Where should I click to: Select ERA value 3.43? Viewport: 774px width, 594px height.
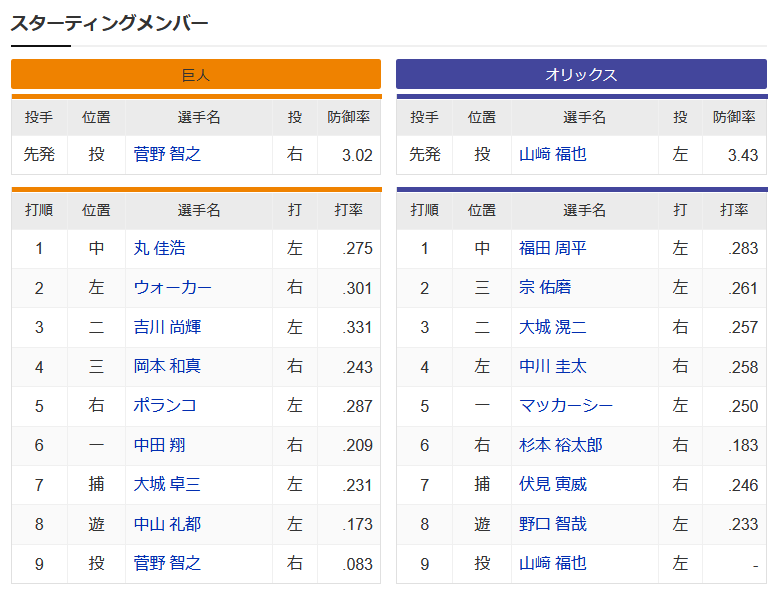click(743, 155)
